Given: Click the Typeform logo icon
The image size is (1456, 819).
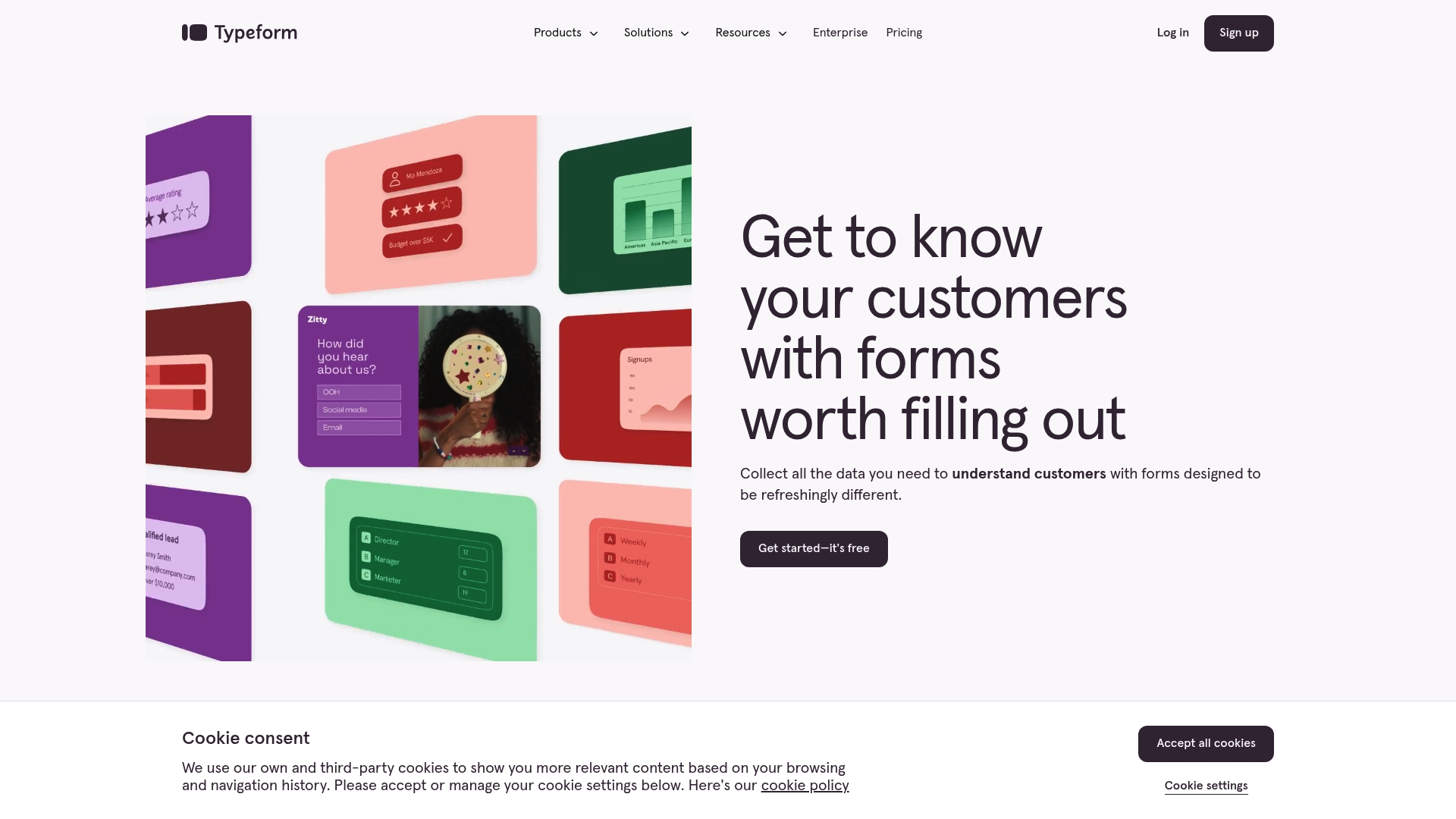Looking at the screenshot, I should pyautogui.click(x=194, y=33).
